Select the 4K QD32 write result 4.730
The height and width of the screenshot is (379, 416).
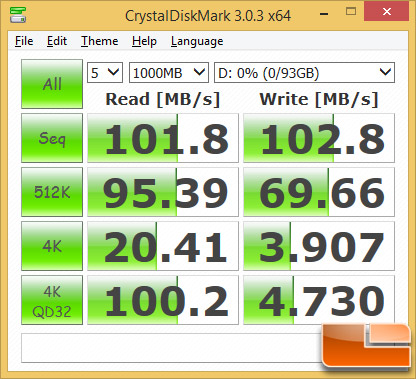(x=319, y=300)
